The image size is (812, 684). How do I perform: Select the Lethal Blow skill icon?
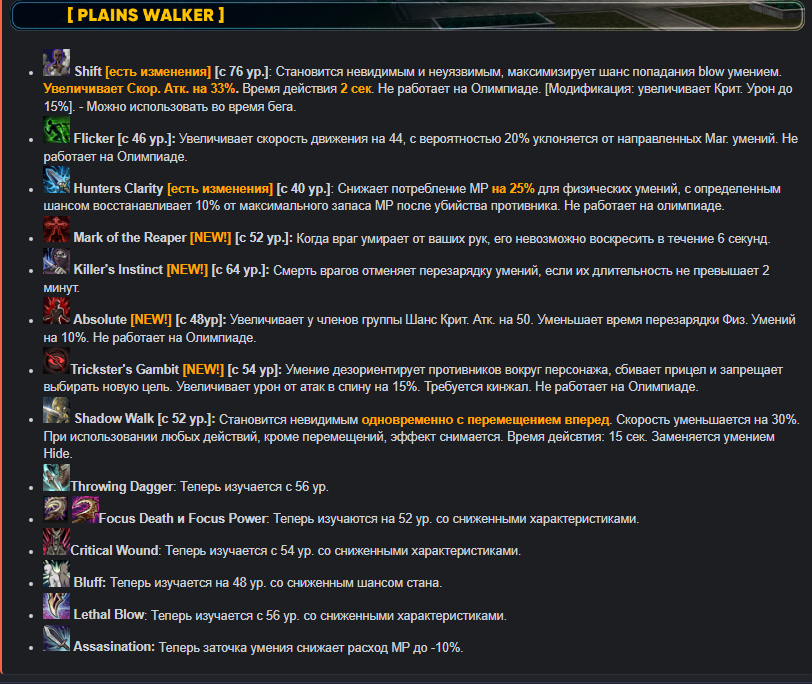coord(56,606)
